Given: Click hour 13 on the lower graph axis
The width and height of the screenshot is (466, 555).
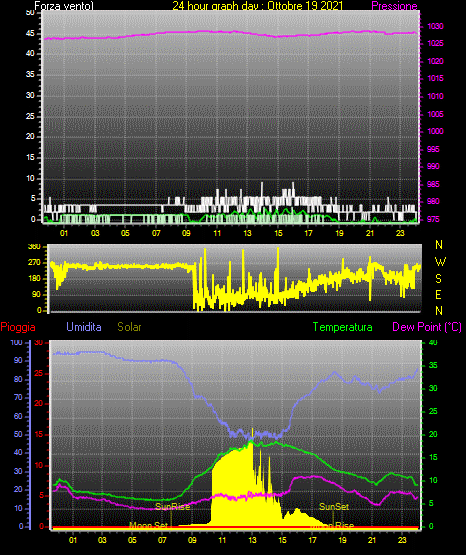Looking at the screenshot, I should click(252, 540).
